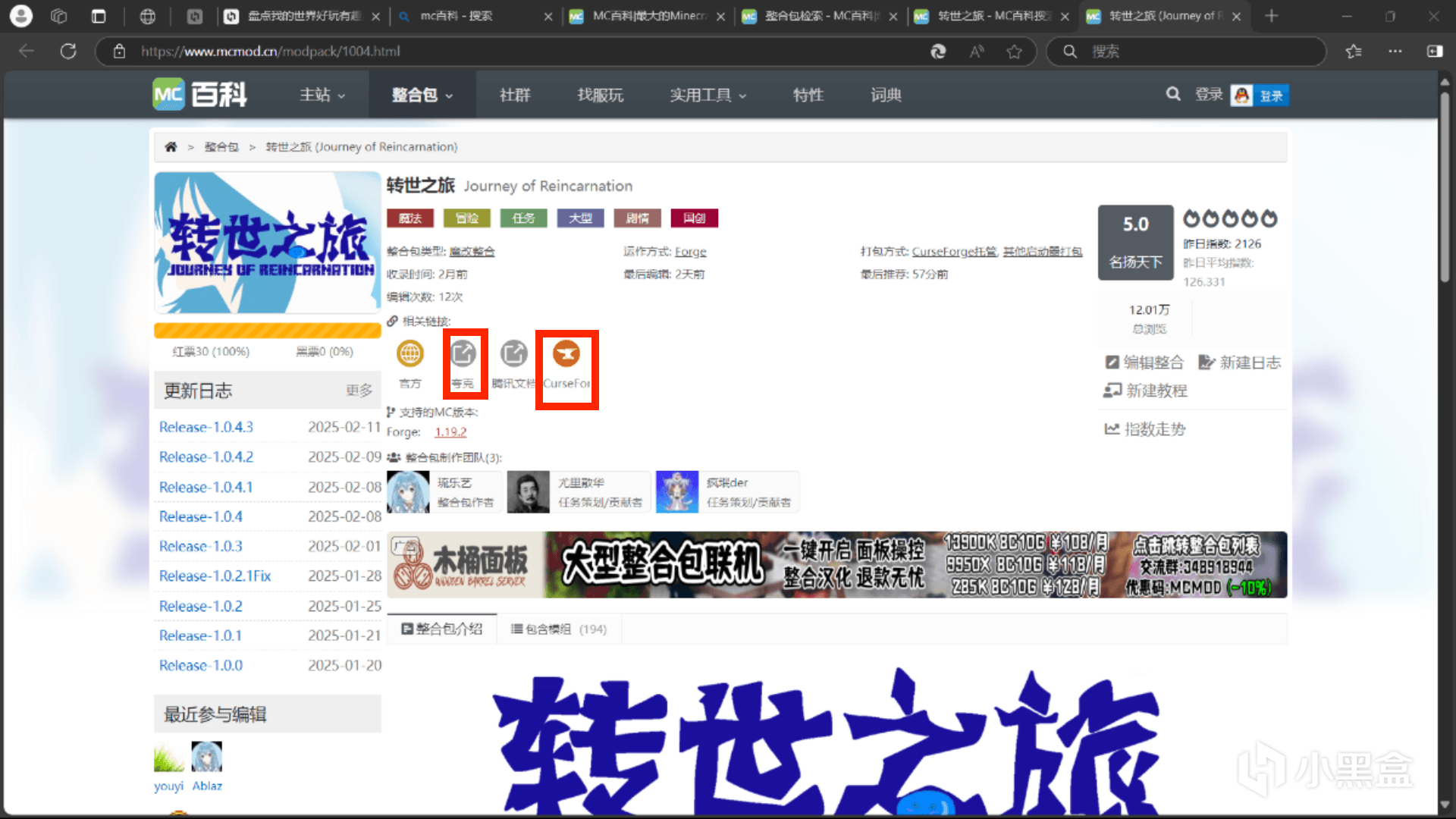Open the Release-1.0.4.3 changelog link
The height and width of the screenshot is (819, 1456).
click(x=206, y=427)
